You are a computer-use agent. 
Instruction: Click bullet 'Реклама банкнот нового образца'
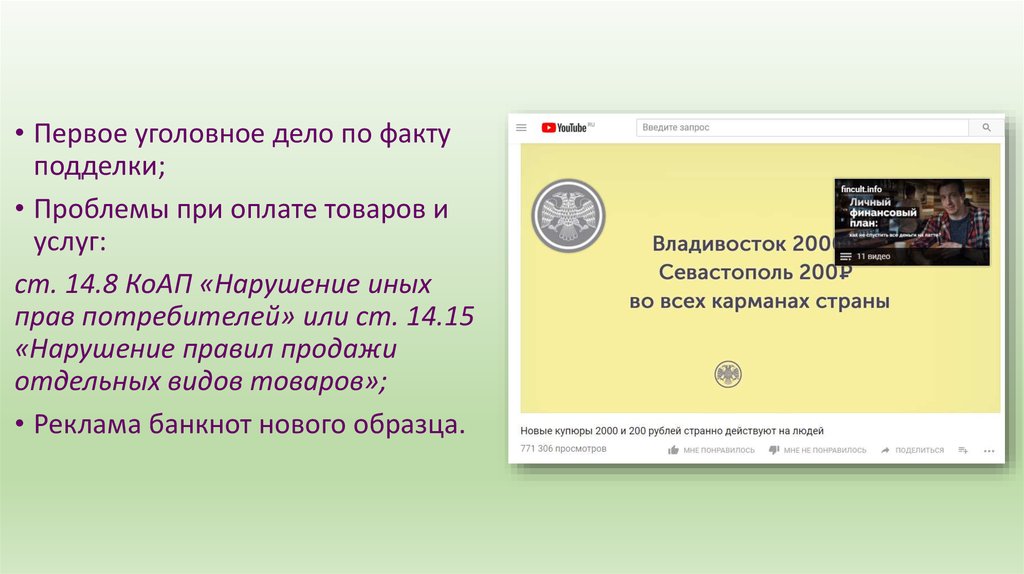[x=249, y=424]
